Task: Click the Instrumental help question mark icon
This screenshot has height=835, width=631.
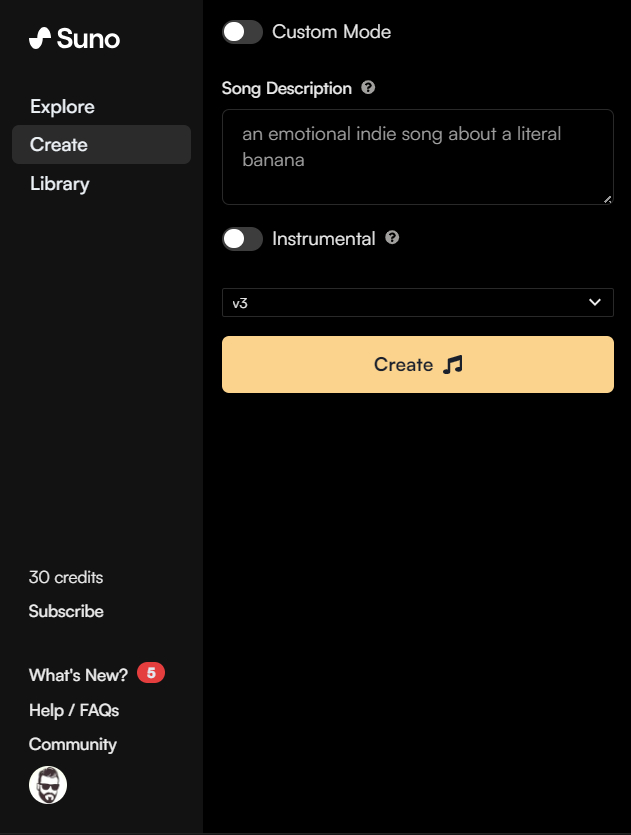Action: point(392,238)
